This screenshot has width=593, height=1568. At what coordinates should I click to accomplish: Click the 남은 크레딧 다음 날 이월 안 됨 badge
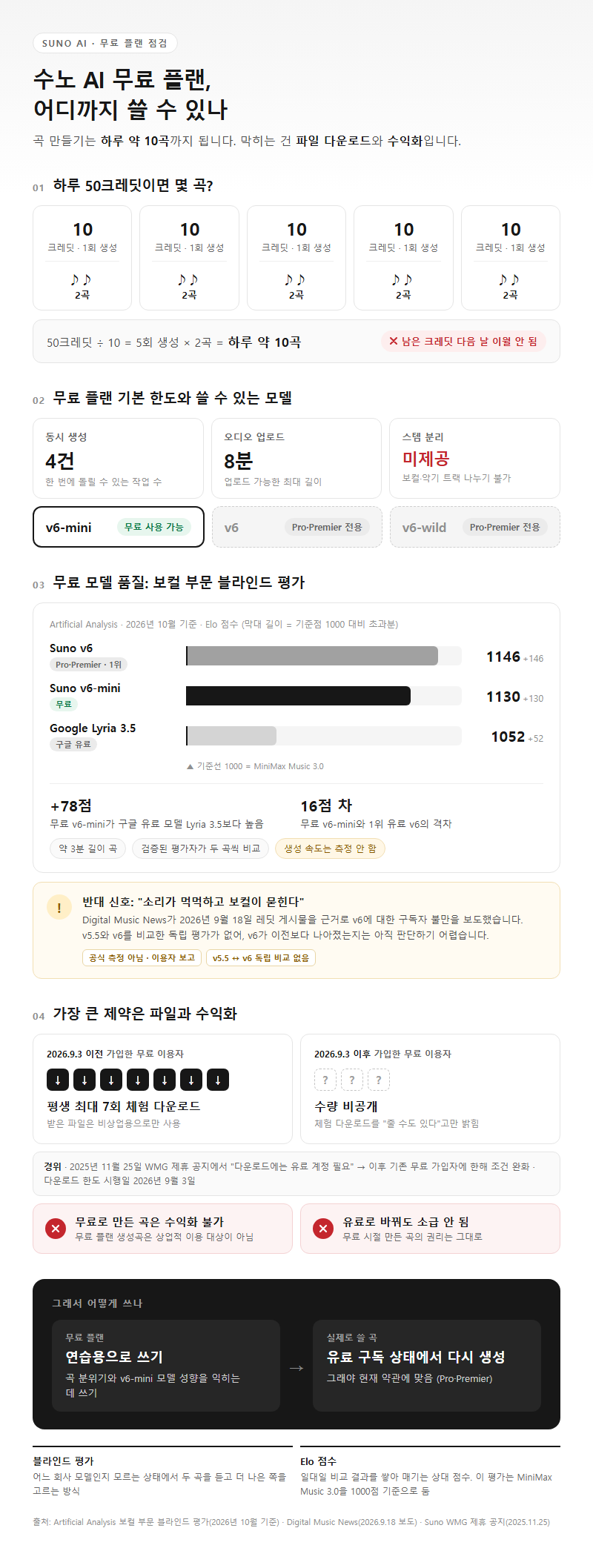click(463, 341)
